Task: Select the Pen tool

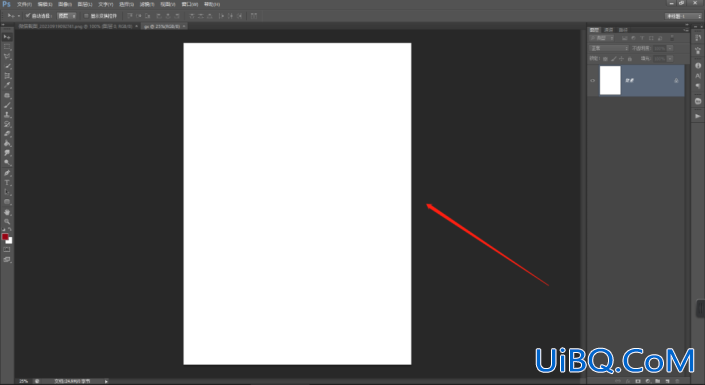Action: tap(7, 173)
